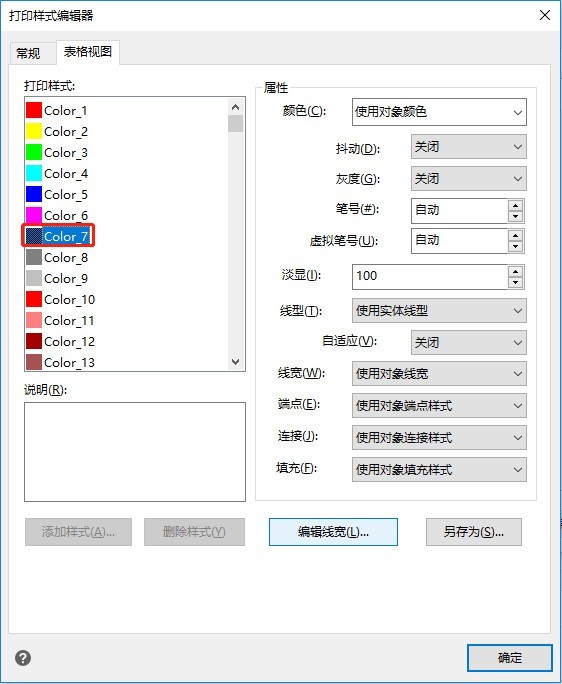Open the 线型 dropdown
This screenshot has width=562, height=684.
pos(439,311)
